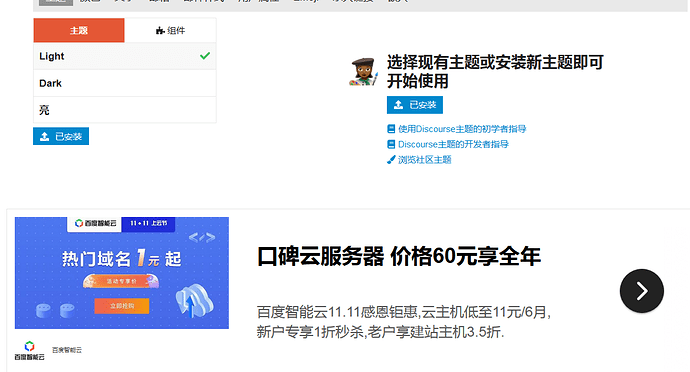Viewport: 690px width, 372px height.
Task: Click the 已安装 button under the heading
Action: 415,105
